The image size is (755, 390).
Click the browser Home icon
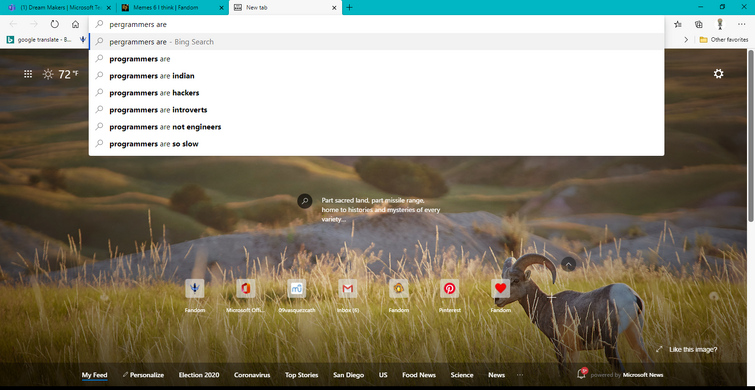(x=75, y=24)
